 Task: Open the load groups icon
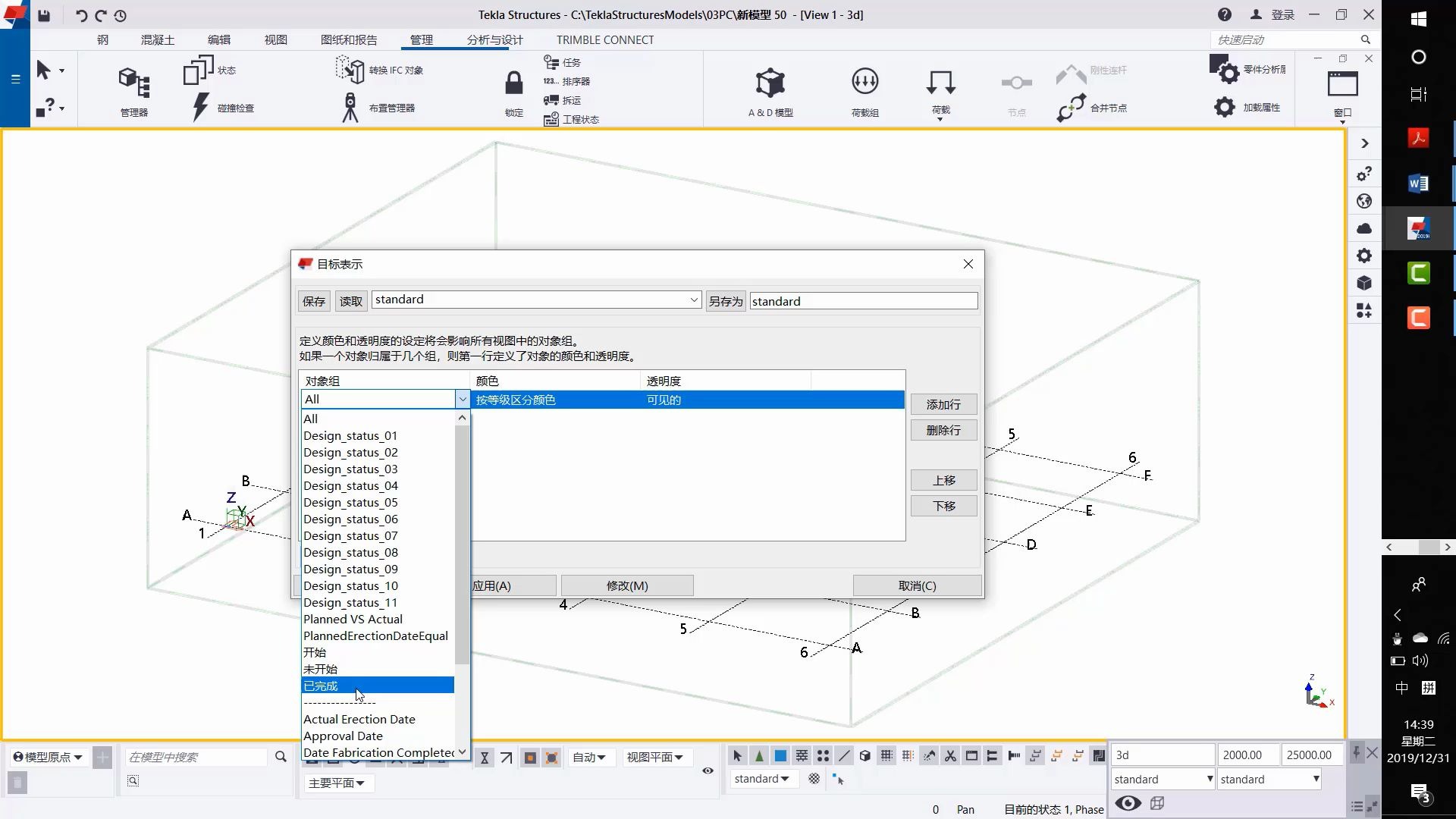pyautogui.click(x=864, y=82)
